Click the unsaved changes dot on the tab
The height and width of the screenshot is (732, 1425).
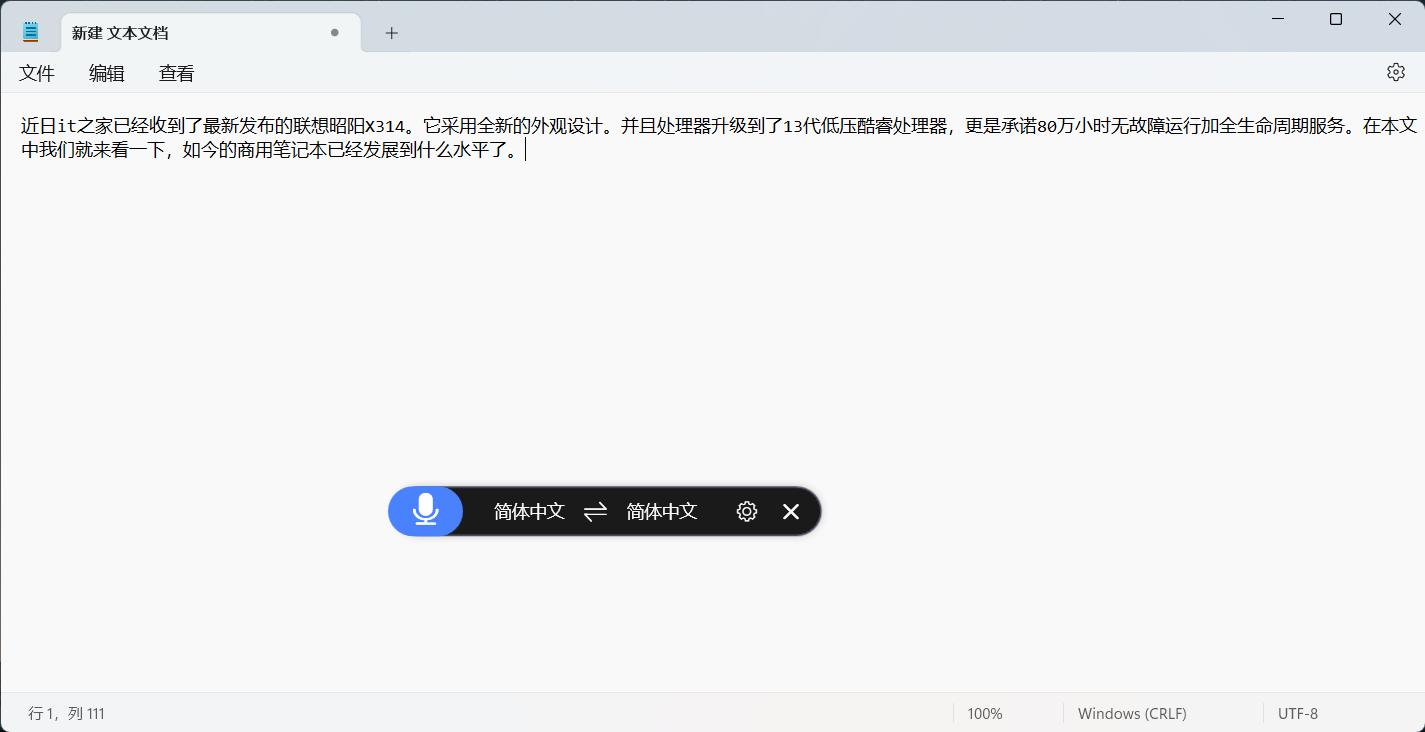pos(334,32)
